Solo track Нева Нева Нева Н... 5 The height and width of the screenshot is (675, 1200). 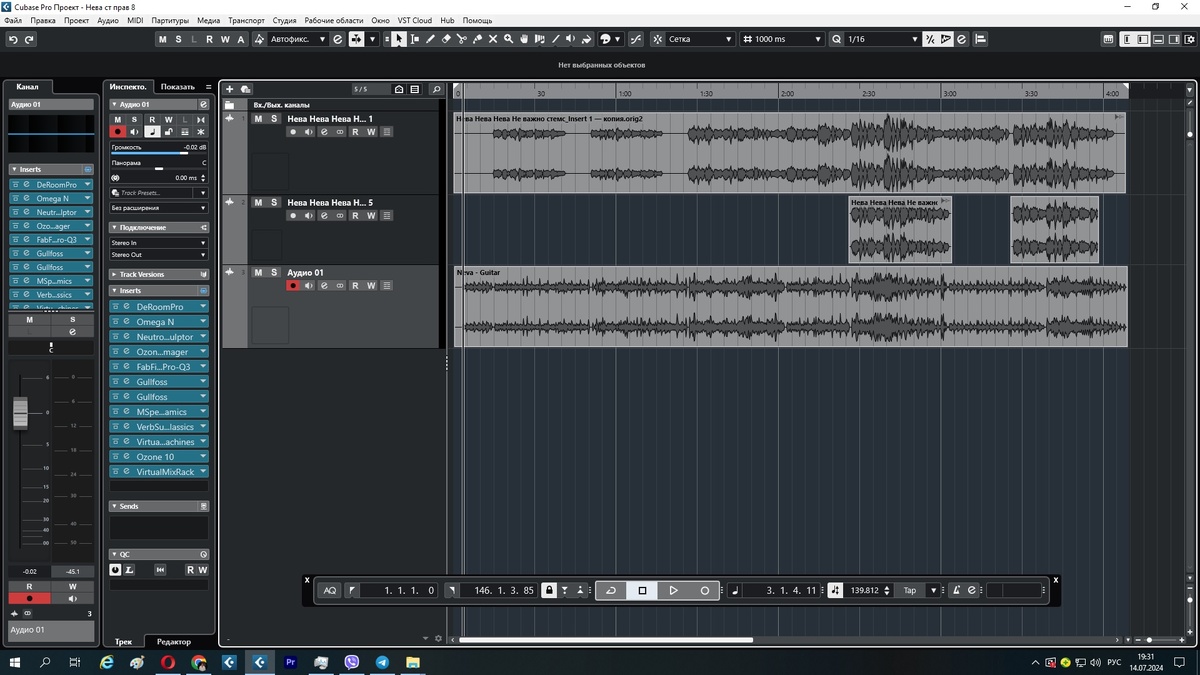click(x=274, y=202)
